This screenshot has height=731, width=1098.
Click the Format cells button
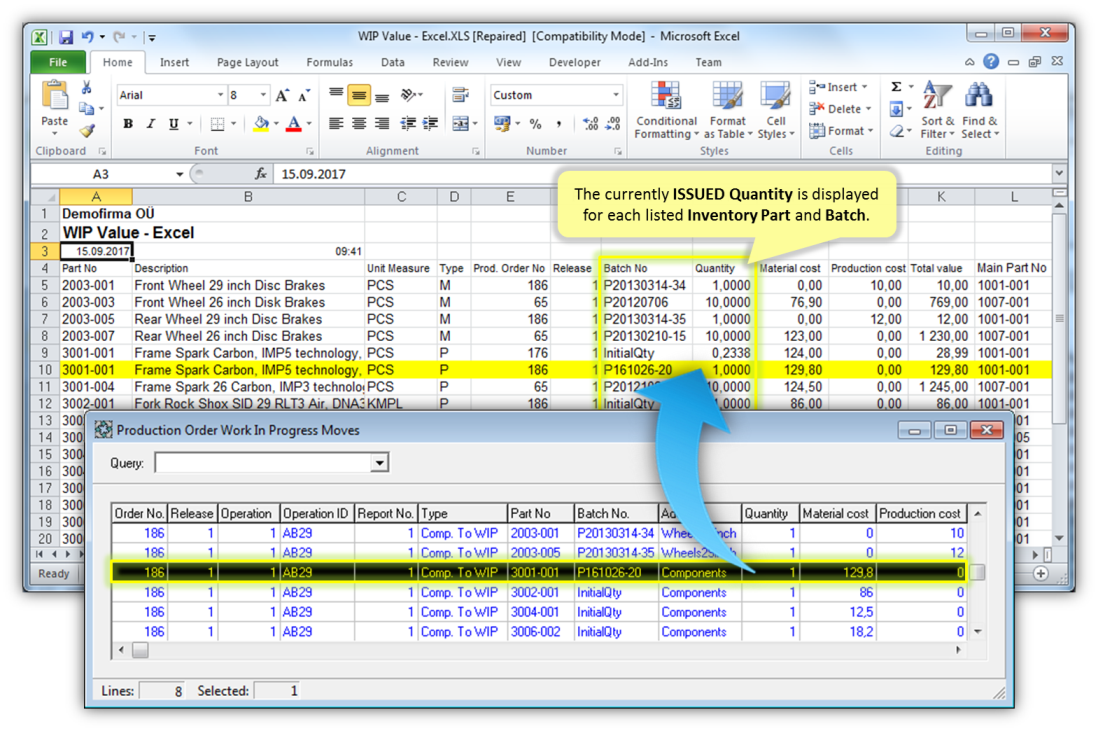841,131
